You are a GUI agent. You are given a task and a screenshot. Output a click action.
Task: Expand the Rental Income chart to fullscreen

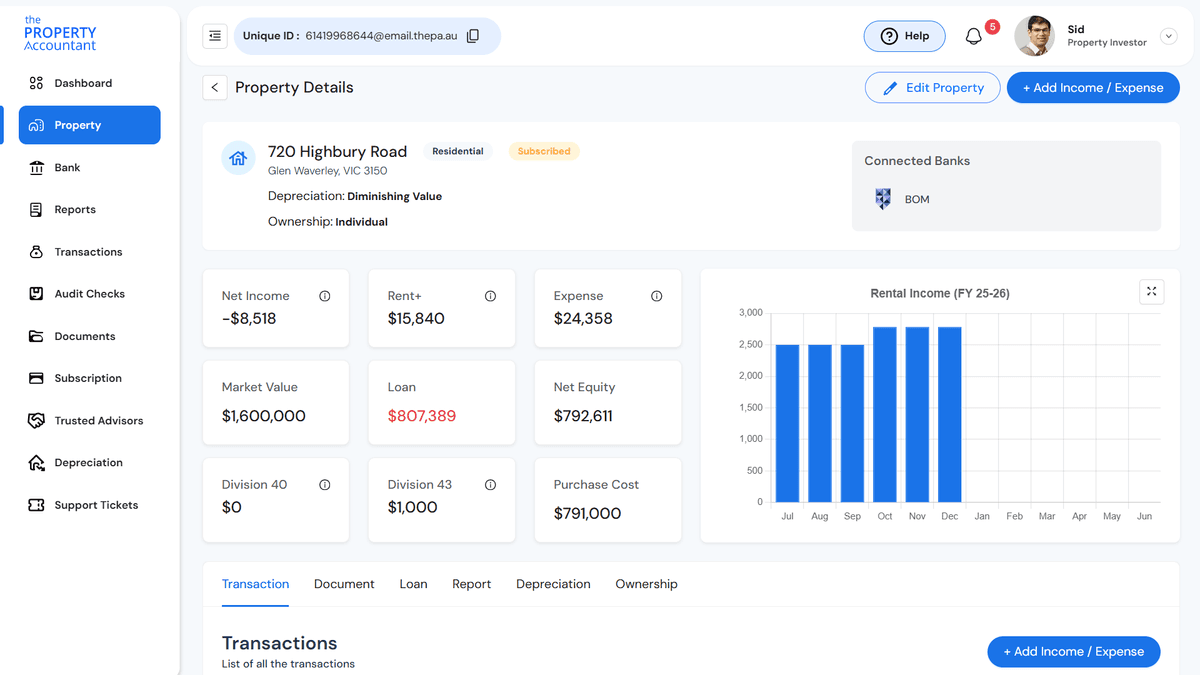coord(1151,291)
